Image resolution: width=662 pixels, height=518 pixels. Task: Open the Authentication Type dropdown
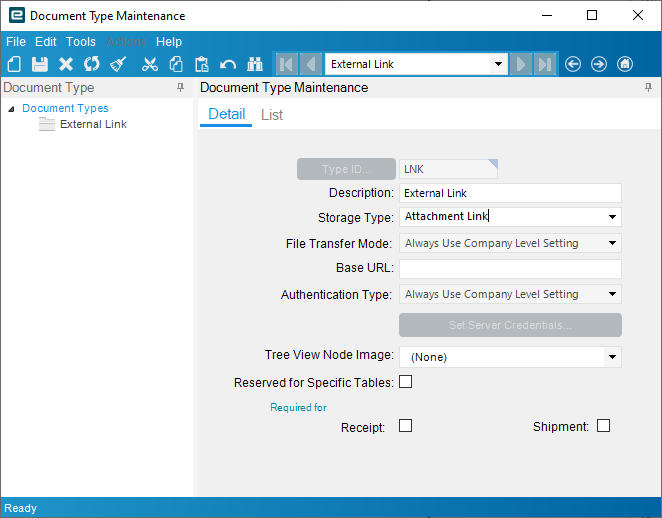(x=612, y=294)
